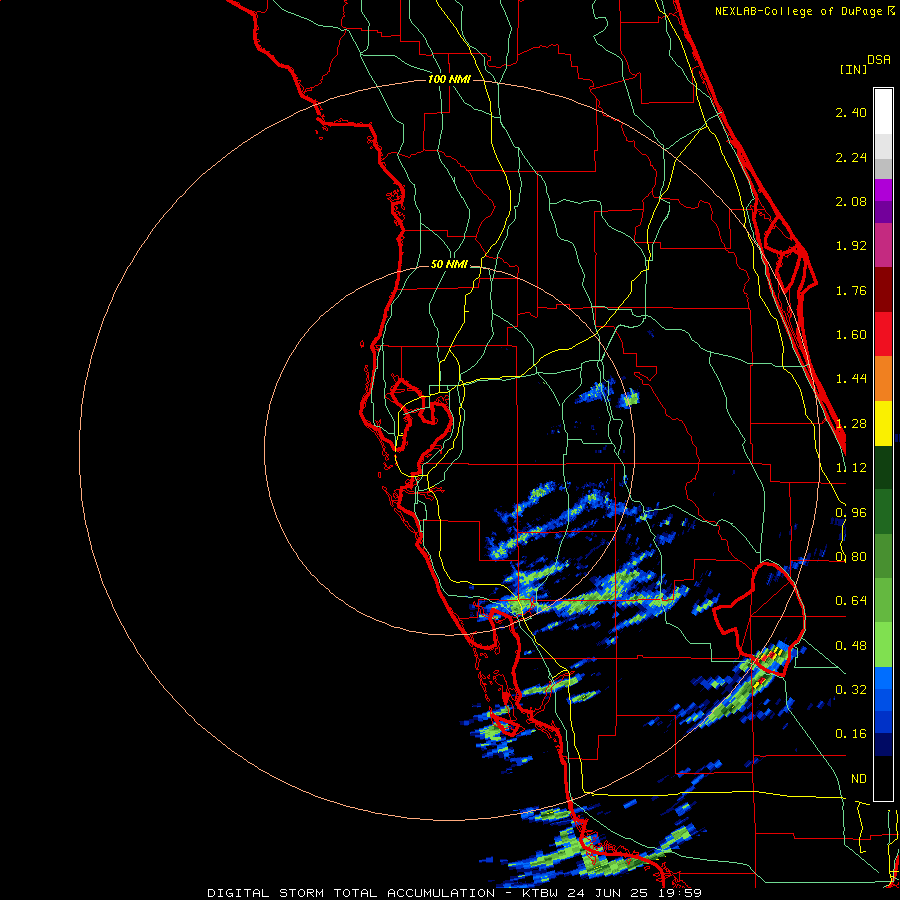Click the '0.32' legend value
Viewport: 900px width, 900px height.
pyautogui.click(x=851, y=690)
